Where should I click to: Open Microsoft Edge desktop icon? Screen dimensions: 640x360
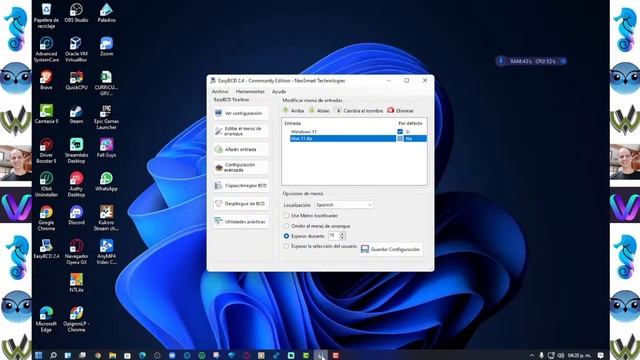(x=46, y=320)
